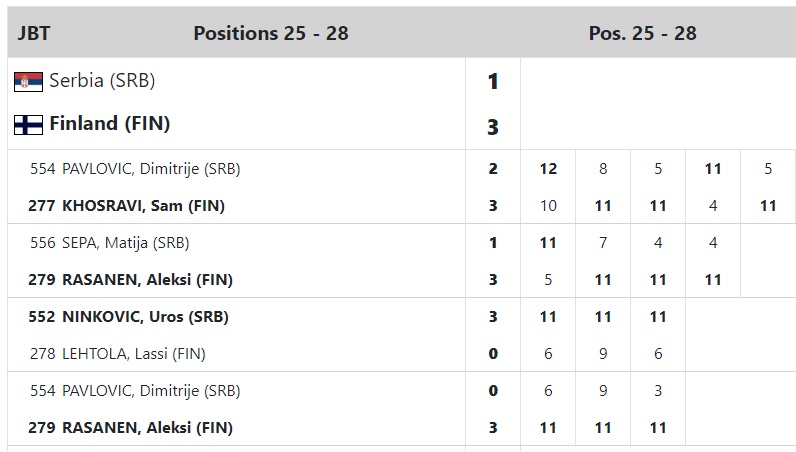Click the JBT event label
Image resolution: width=796 pixels, height=452 pixels.
click(34, 34)
